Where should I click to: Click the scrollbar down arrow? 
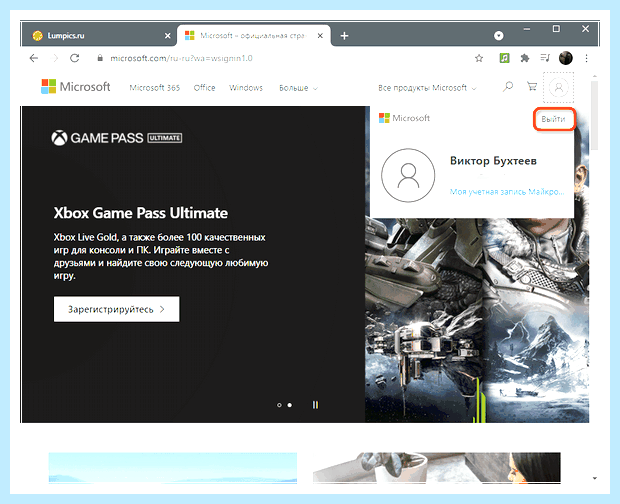click(595, 479)
